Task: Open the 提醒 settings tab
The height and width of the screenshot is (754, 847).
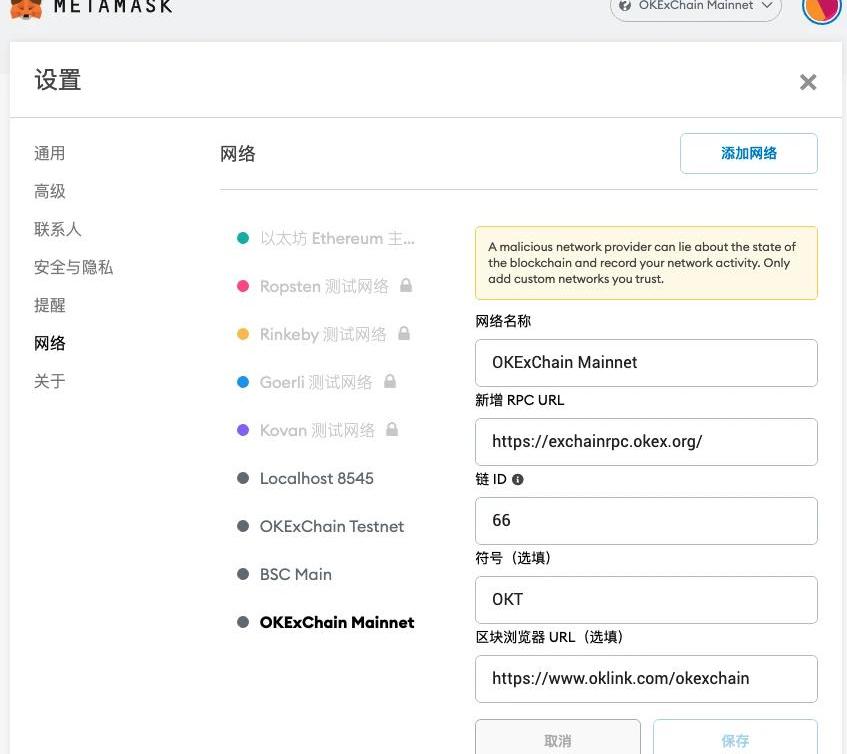Action: pos(50,305)
